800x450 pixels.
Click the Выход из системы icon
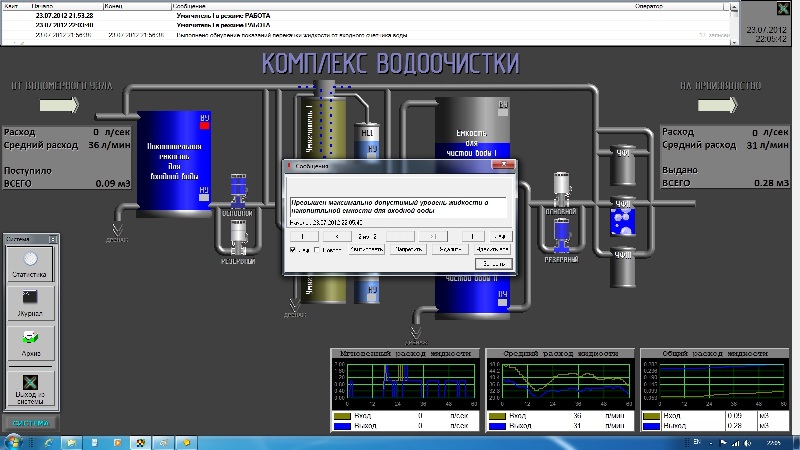pyautogui.click(x=31, y=382)
